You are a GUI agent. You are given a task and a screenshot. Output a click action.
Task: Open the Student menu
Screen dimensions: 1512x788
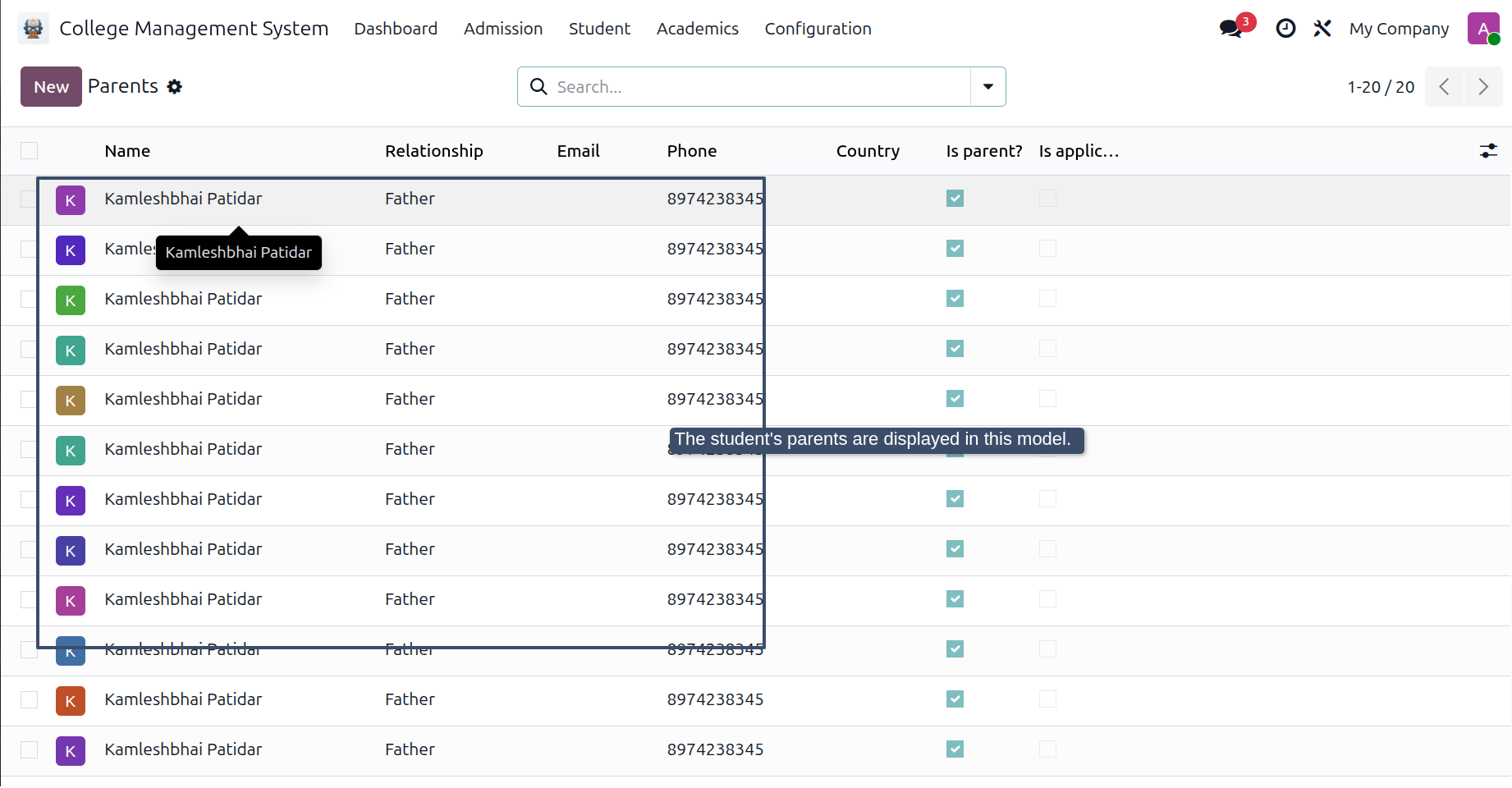[x=599, y=29]
